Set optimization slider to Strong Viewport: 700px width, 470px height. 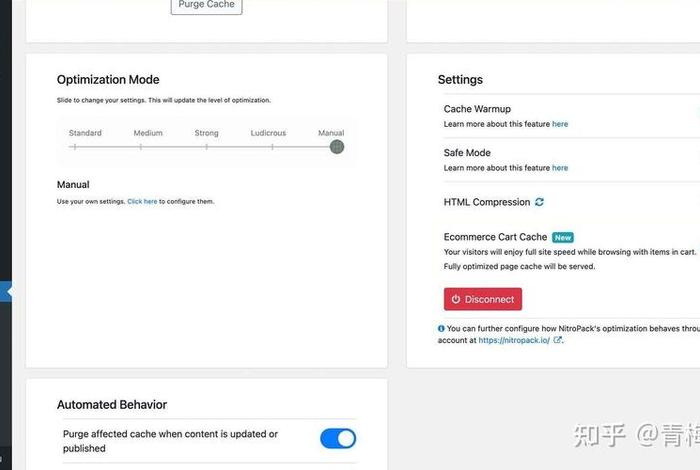(206, 146)
